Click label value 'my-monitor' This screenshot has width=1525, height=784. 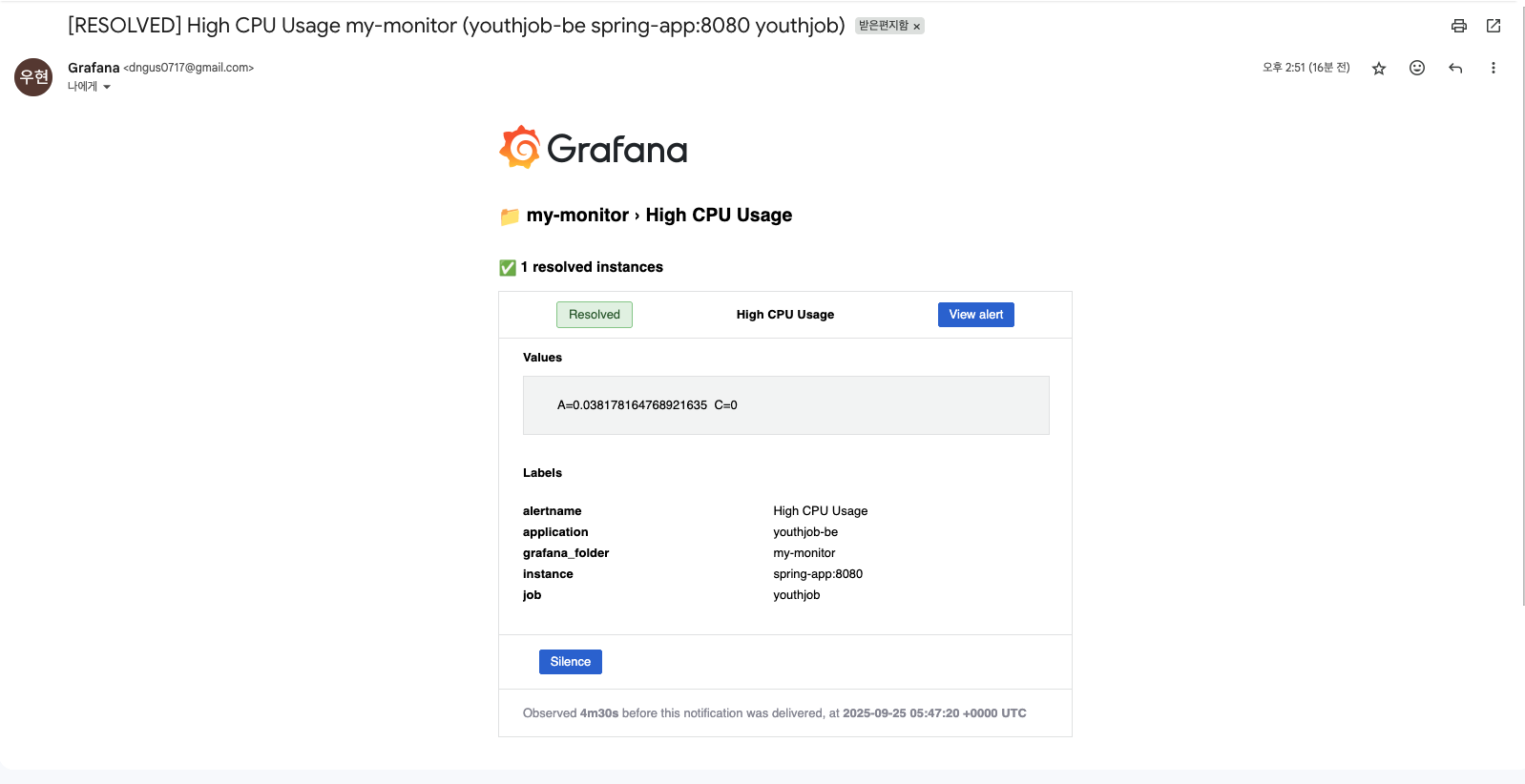click(x=804, y=553)
